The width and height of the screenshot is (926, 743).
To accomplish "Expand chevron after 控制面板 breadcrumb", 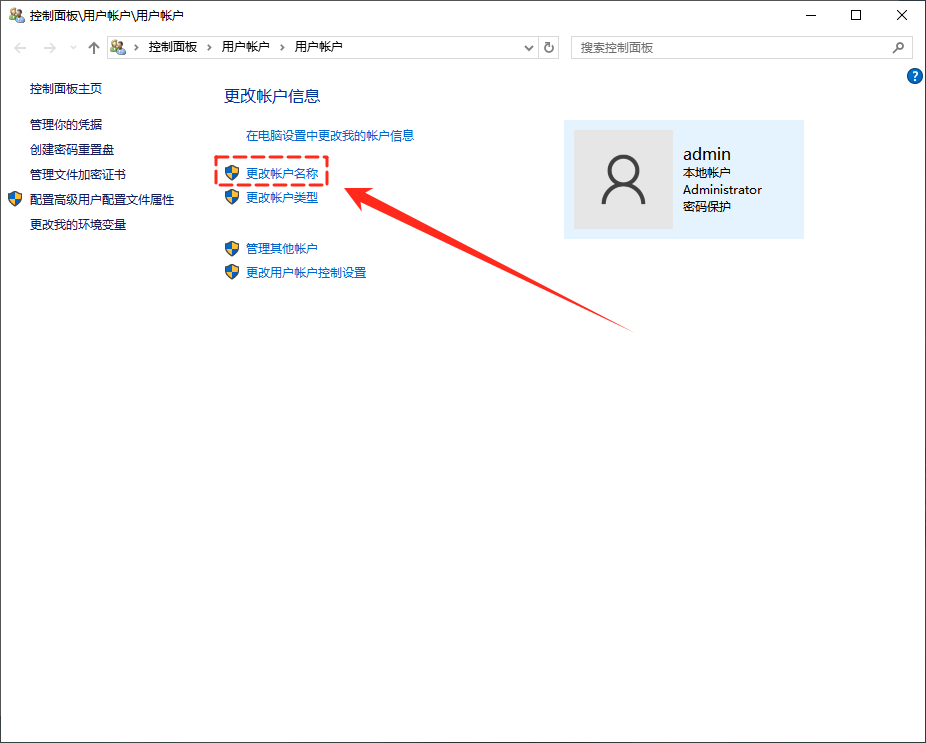I will pos(210,48).
